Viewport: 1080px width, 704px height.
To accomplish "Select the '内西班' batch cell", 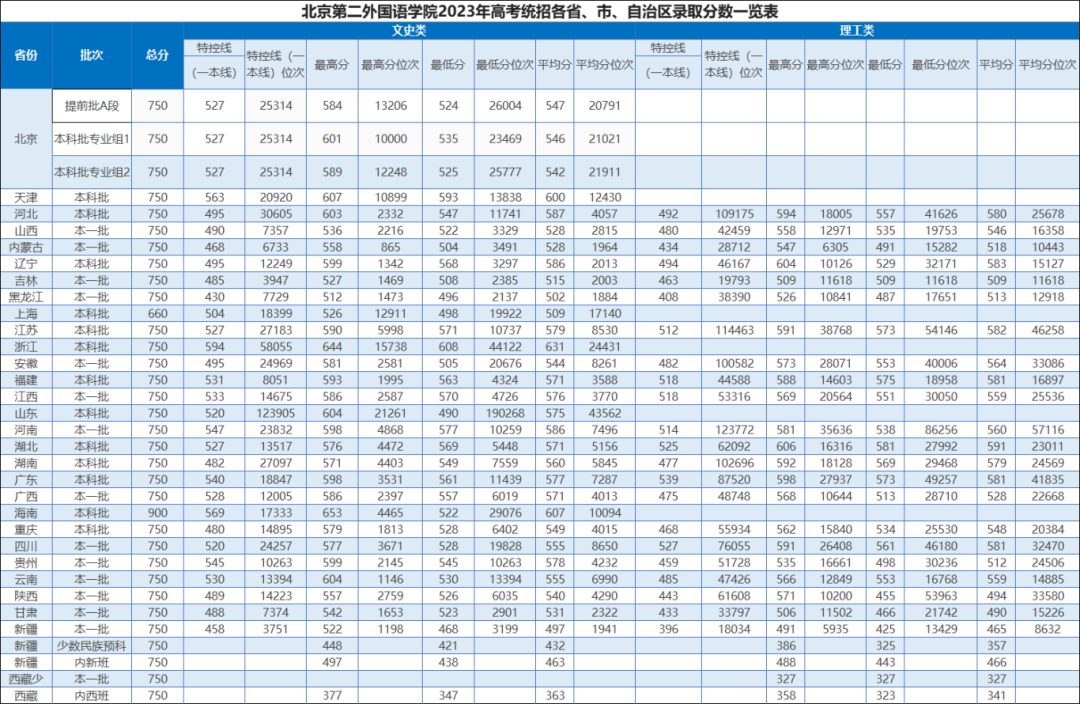I will (92, 696).
